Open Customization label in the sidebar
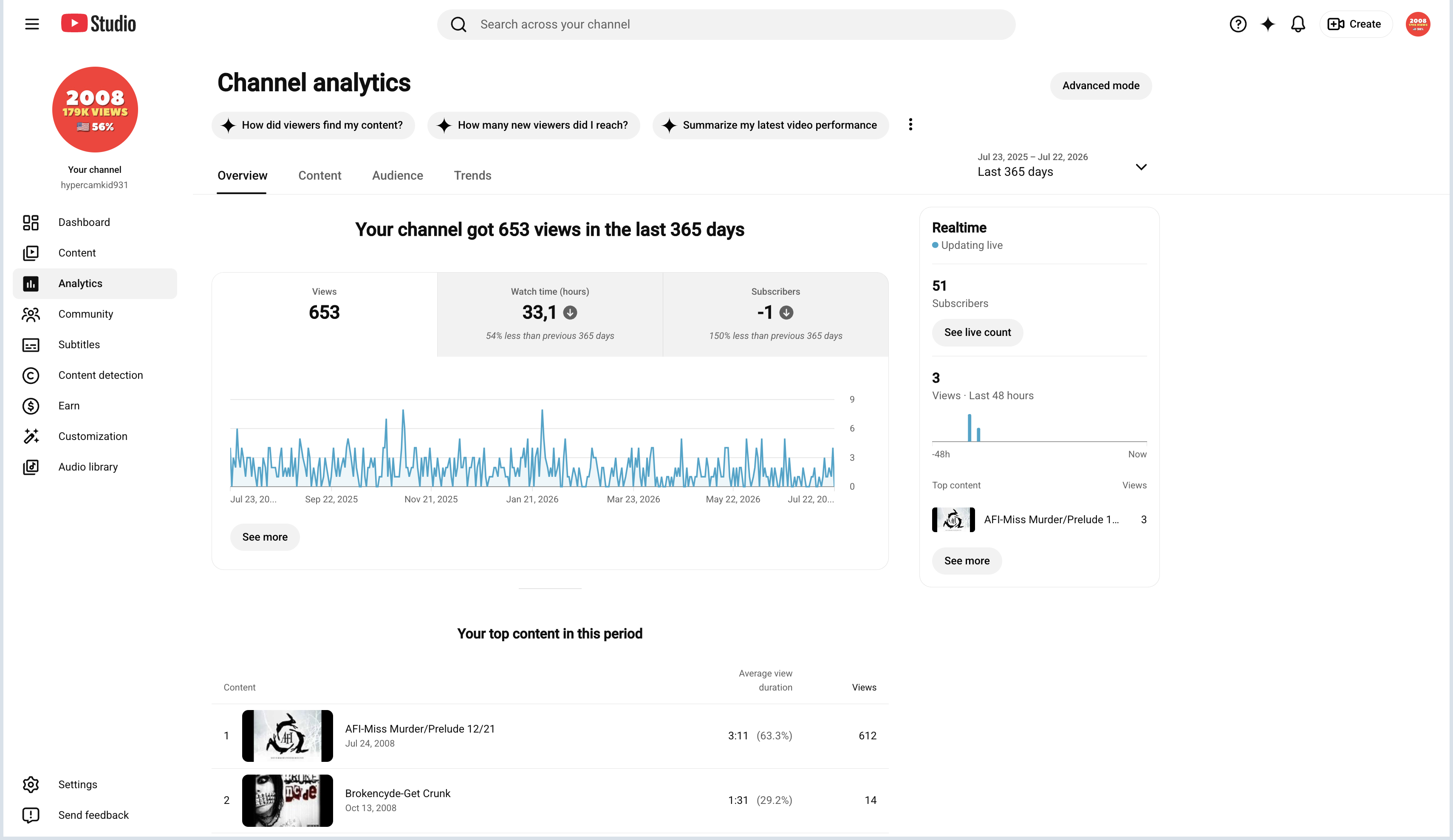 click(x=93, y=437)
